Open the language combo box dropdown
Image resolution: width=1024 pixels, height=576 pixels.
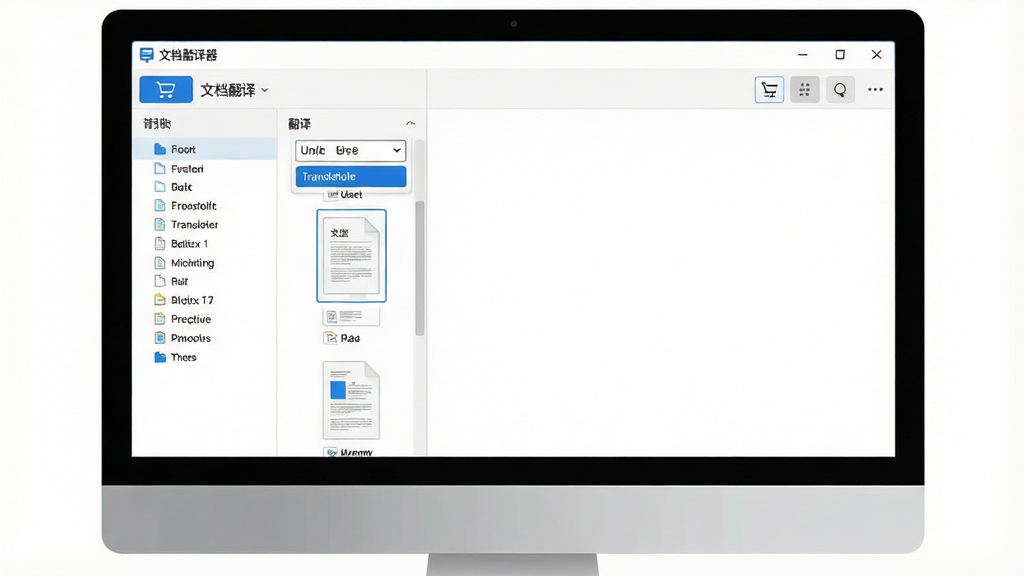click(x=351, y=150)
